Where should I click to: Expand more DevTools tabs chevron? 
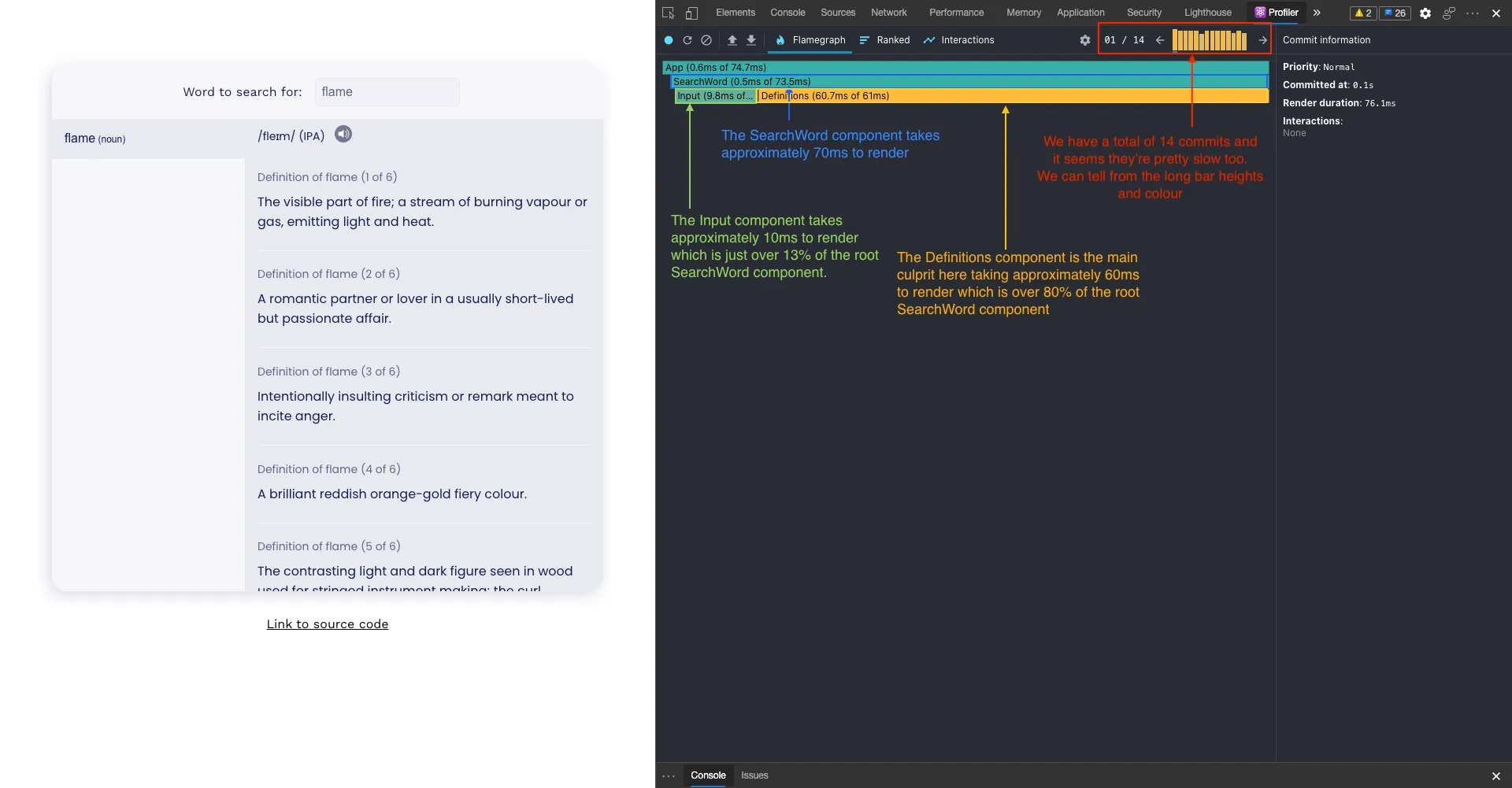1317,13
